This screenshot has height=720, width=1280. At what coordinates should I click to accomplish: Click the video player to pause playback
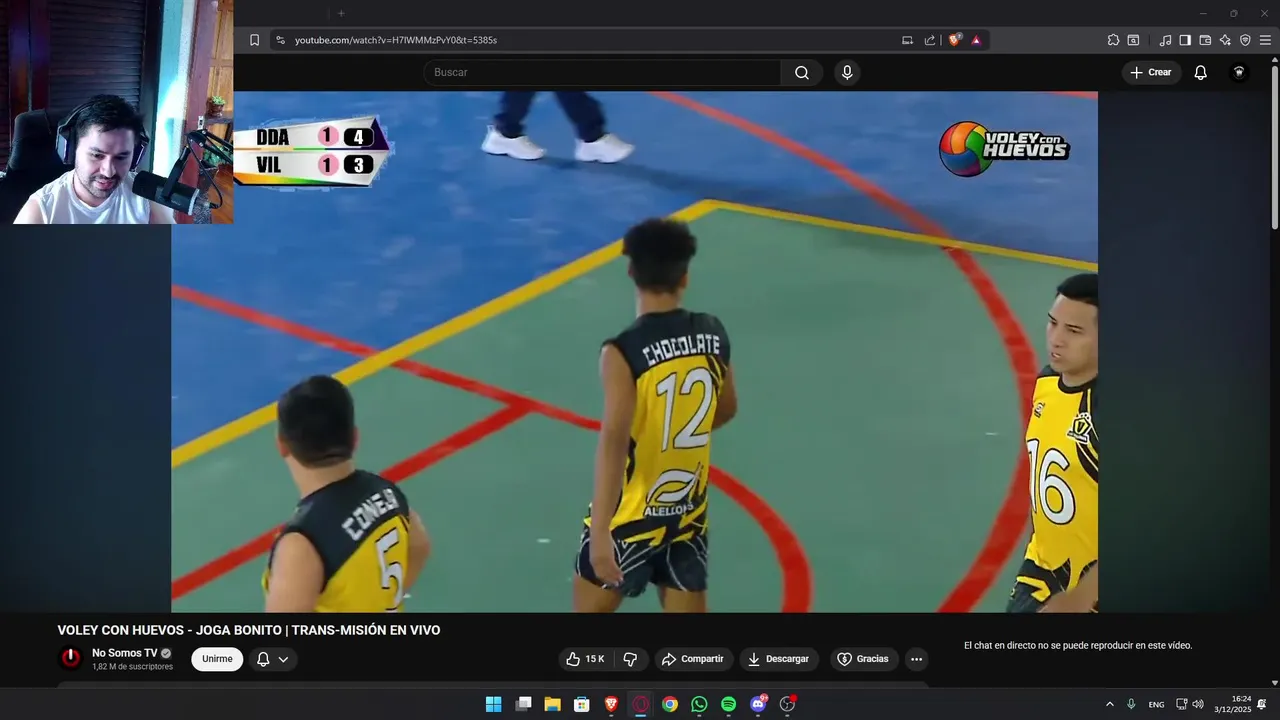point(634,351)
